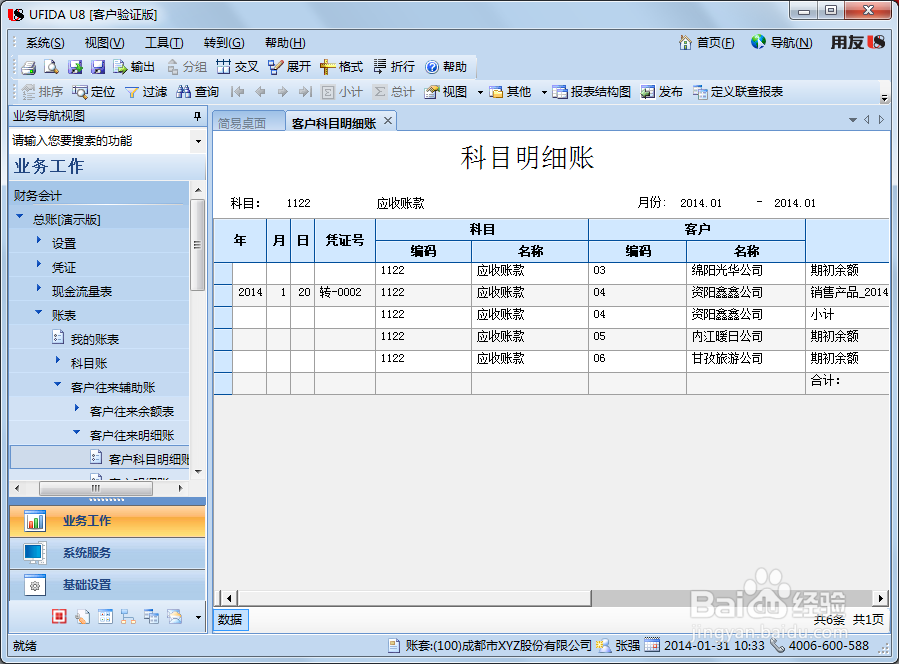Click the 查询 query binoculars tool
The image size is (899, 664).
(198, 92)
